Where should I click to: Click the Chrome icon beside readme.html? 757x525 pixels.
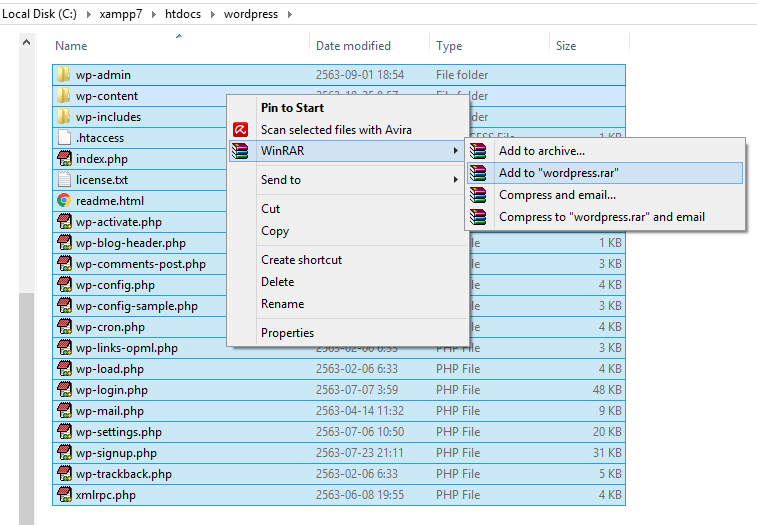(x=64, y=200)
